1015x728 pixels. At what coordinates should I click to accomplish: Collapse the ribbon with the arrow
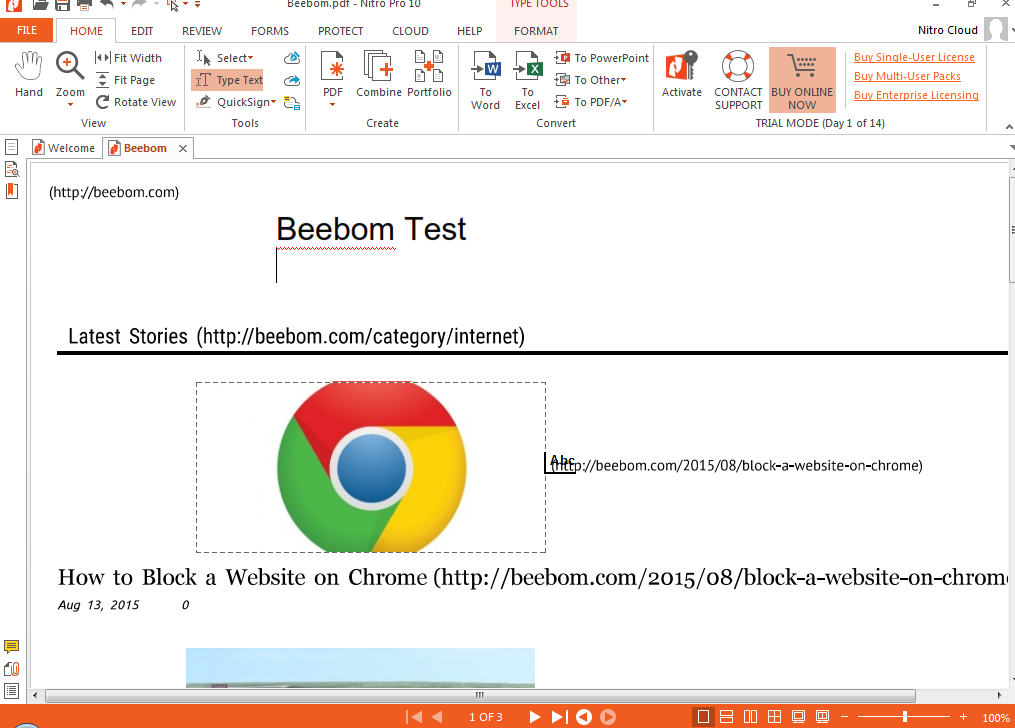[1009, 127]
